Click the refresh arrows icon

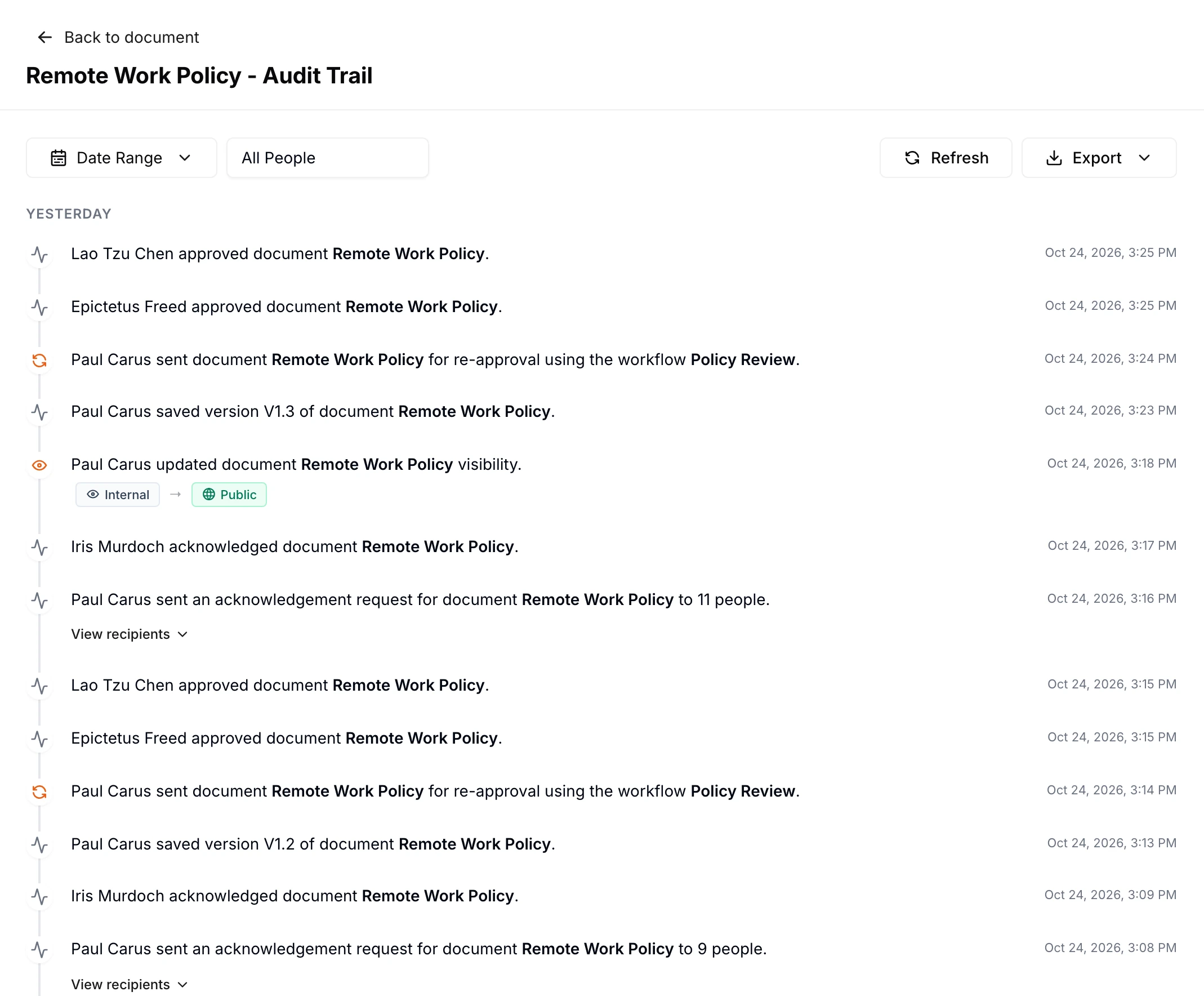click(912, 158)
